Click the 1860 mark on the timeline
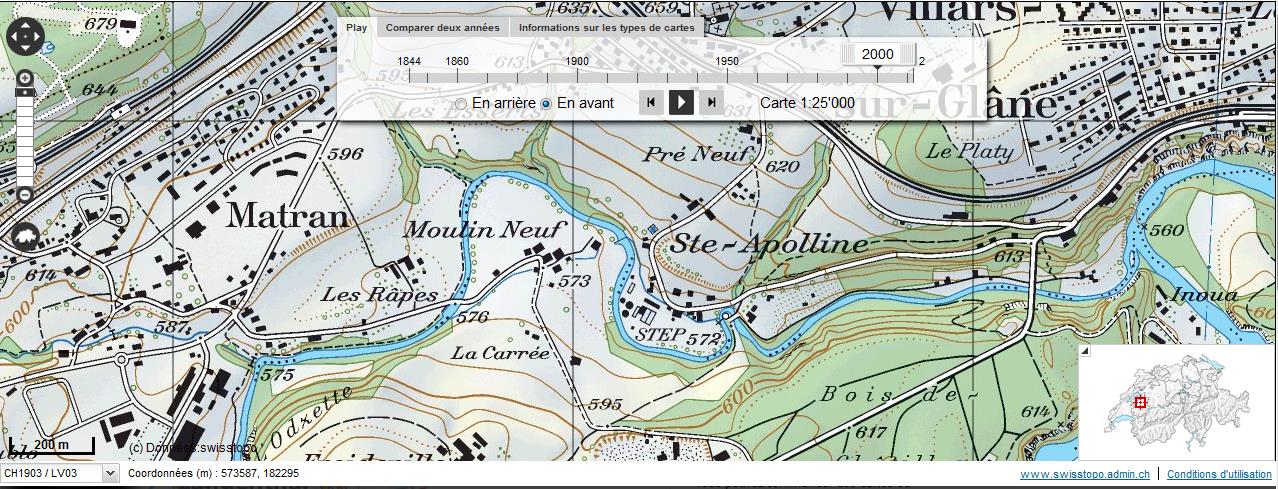This screenshot has width=1278, height=489. [457, 61]
